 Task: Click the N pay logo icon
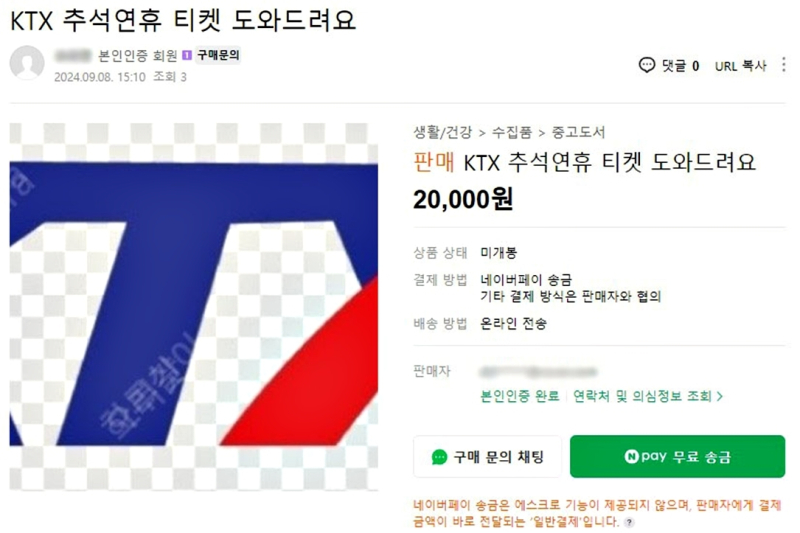631,456
